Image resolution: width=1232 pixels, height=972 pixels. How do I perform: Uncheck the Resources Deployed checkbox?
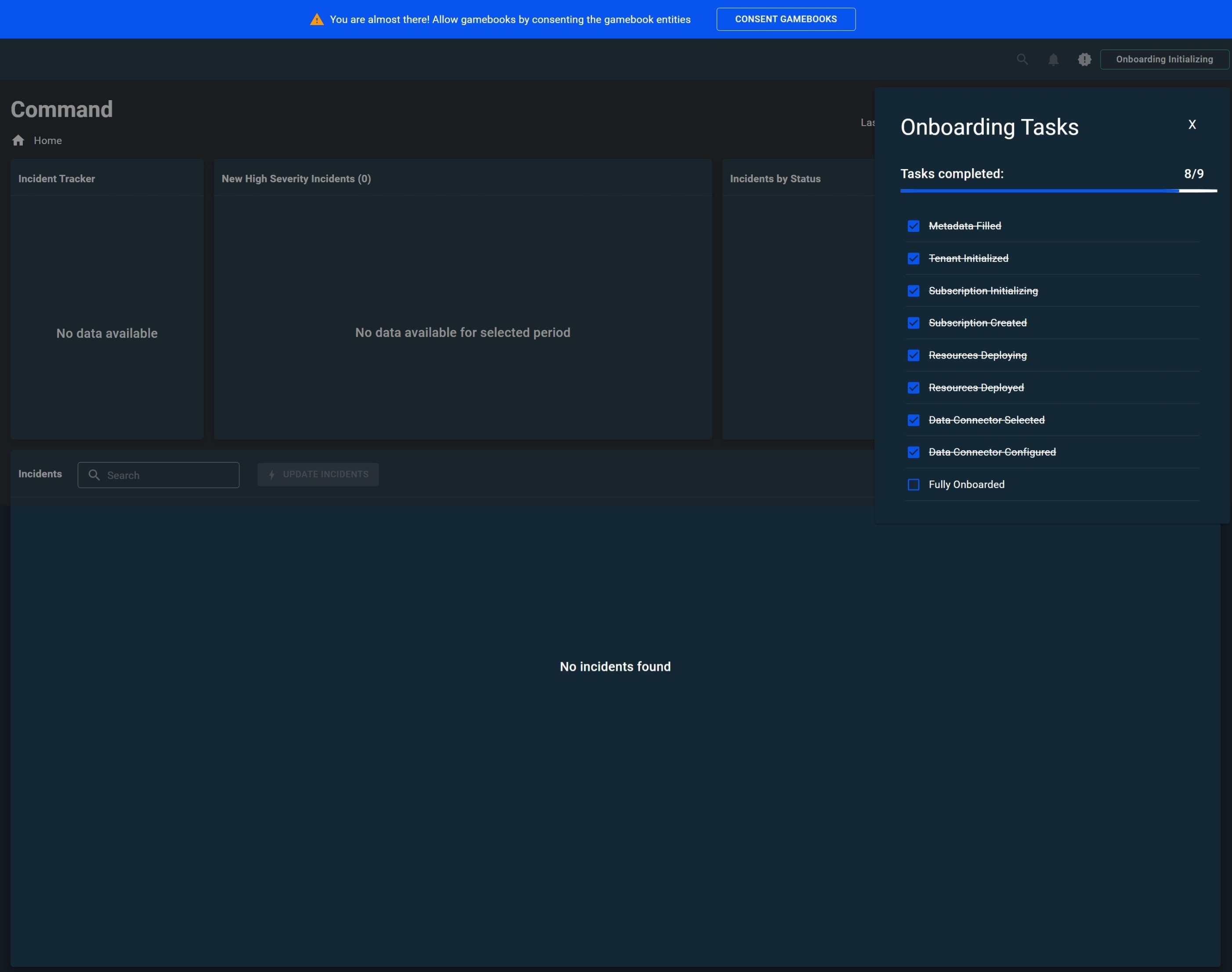tap(913, 387)
